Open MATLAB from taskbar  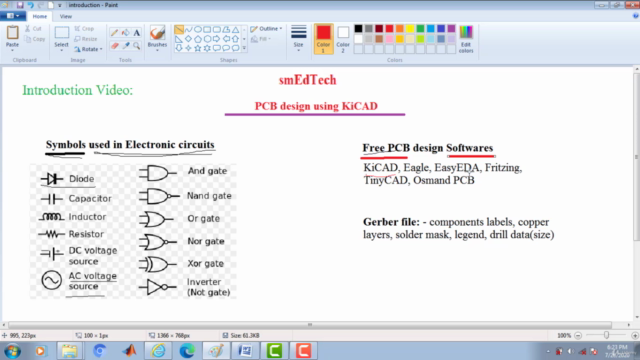click(x=129, y=351)
